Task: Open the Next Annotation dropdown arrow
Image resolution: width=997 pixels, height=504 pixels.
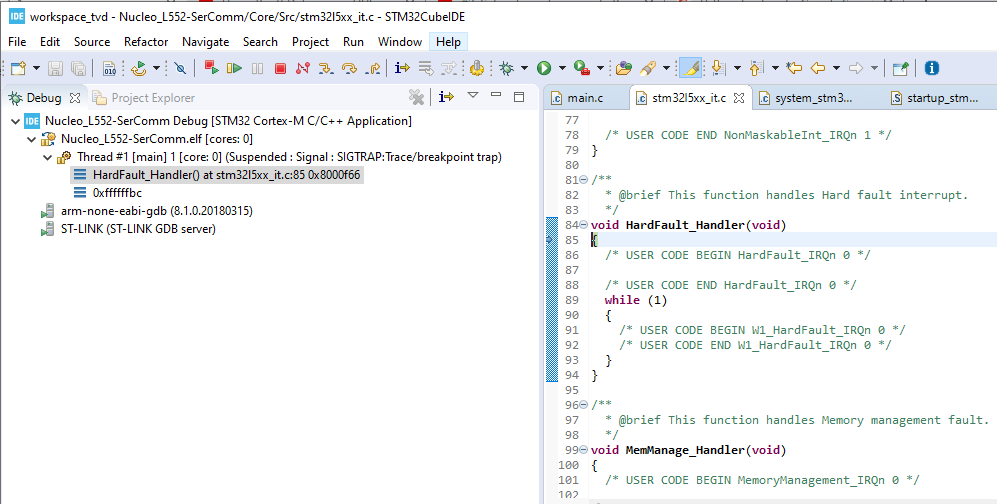Action: pos(738,68)
